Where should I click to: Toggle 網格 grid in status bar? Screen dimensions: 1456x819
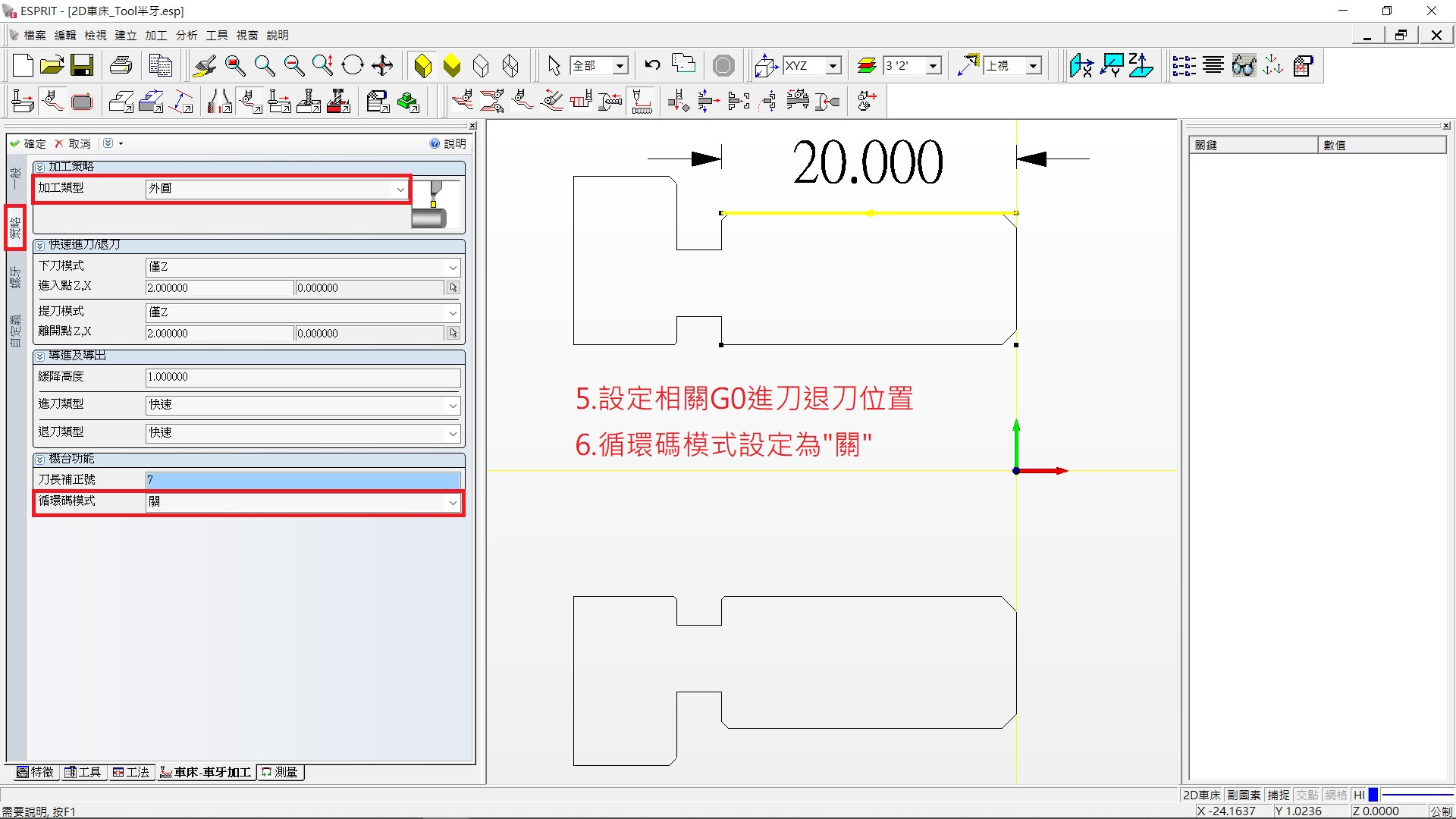point(1336,795)
